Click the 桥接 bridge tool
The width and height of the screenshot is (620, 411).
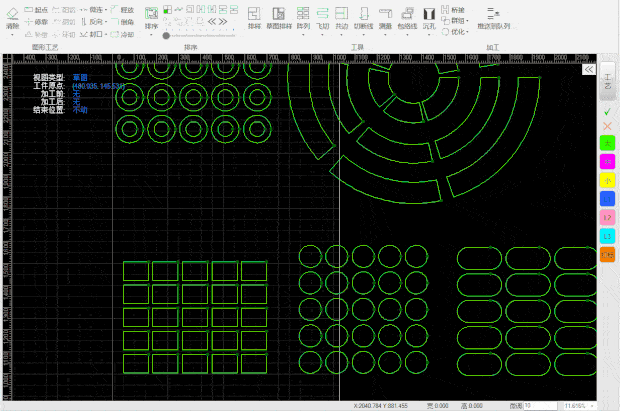click(x=453, y=9)
